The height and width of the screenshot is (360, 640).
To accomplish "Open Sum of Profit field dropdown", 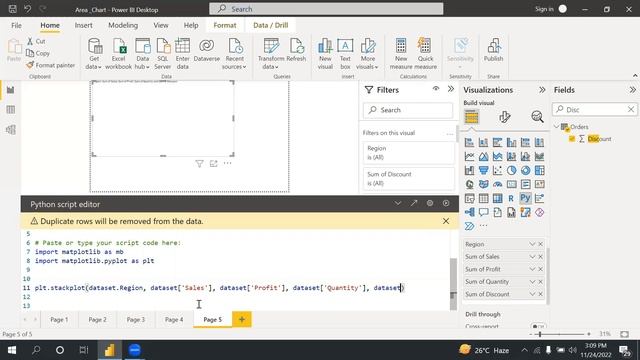I will [532, 269].
